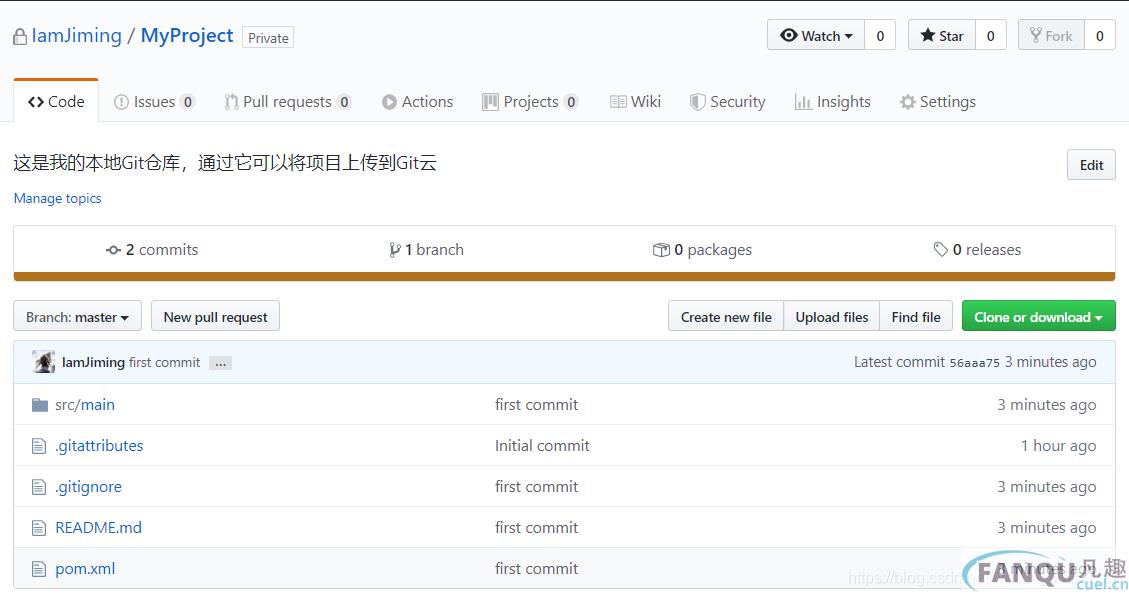Viewport: 1129px width, 596px height.
Task: Expand the commit message ellipsis
Action: point(221,363)
